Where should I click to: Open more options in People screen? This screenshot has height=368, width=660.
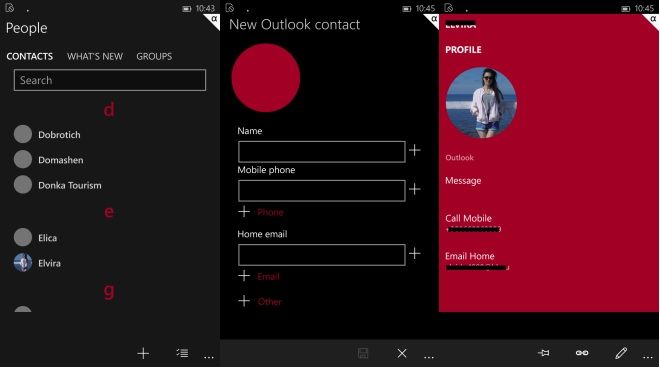pyautogui.click(x=209, y=357)
